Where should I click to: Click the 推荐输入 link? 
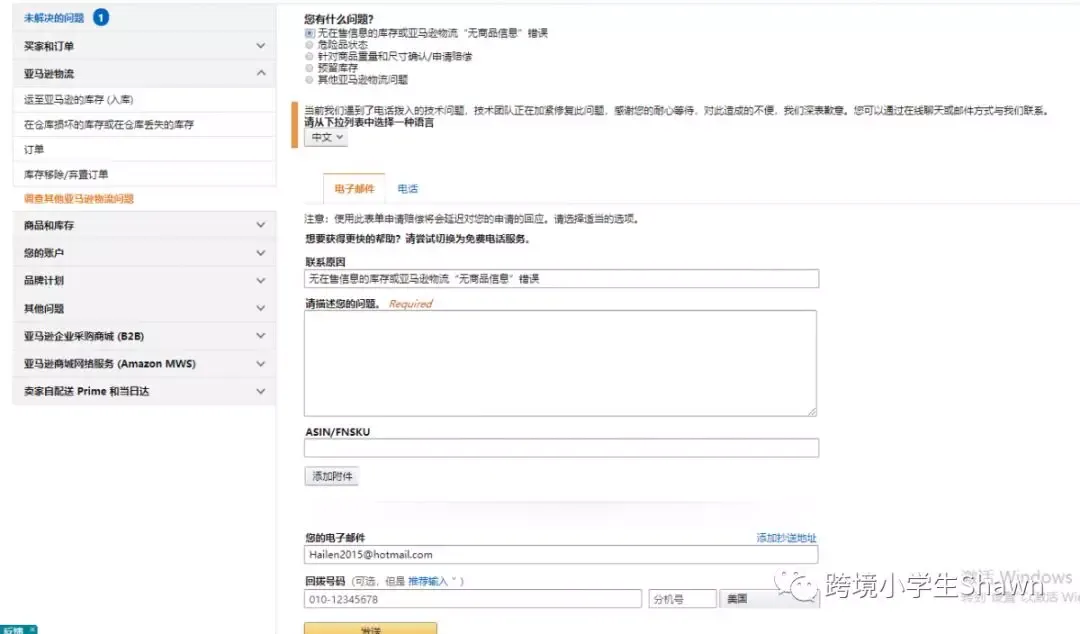(428, 581)
